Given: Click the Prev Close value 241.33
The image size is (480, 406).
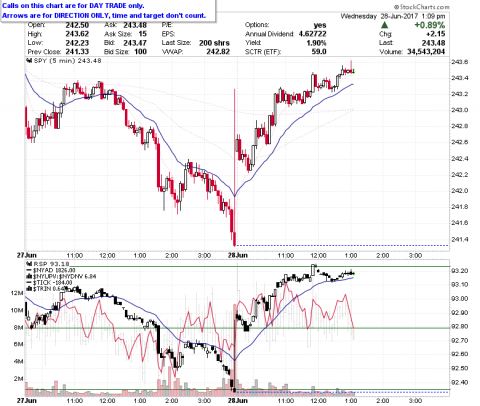Looking at the screenshot, I should (77, 52).
